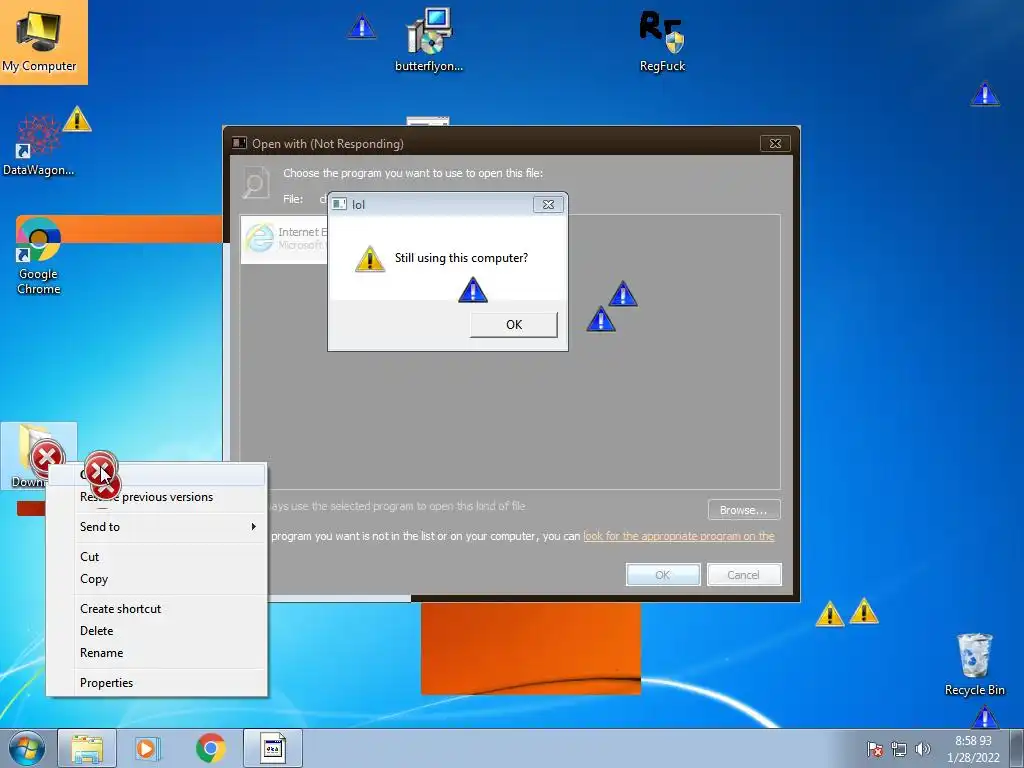The image size is (1024, 768).
Task: Click the yellow warning icon in lol dialog
Action: click(370, 259)
